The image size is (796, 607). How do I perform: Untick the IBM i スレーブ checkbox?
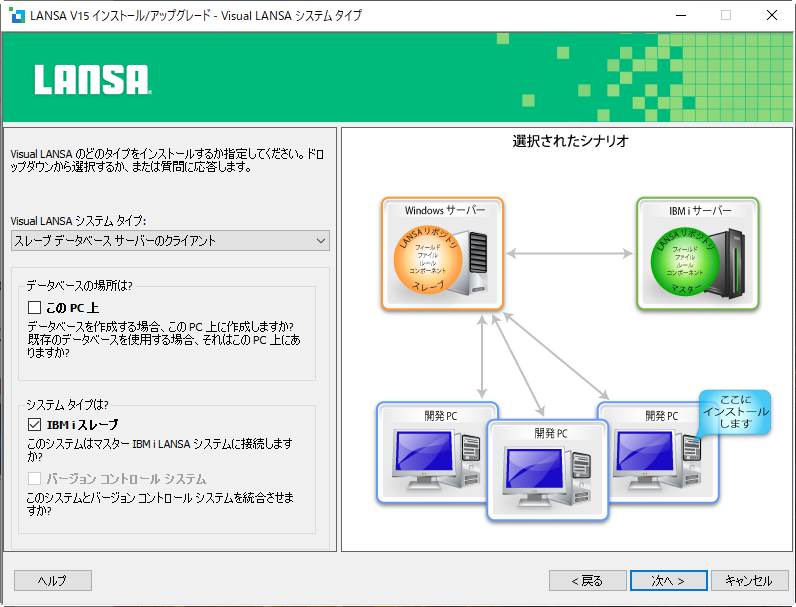35,424
